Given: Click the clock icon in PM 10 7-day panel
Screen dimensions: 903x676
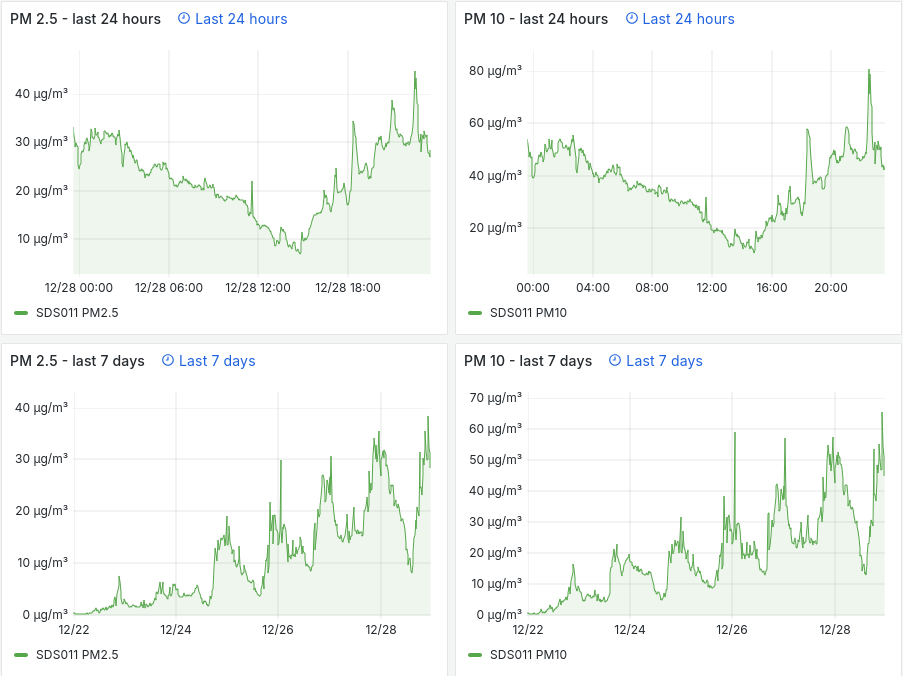Looking at the screenshot, I should pos(615,361).
